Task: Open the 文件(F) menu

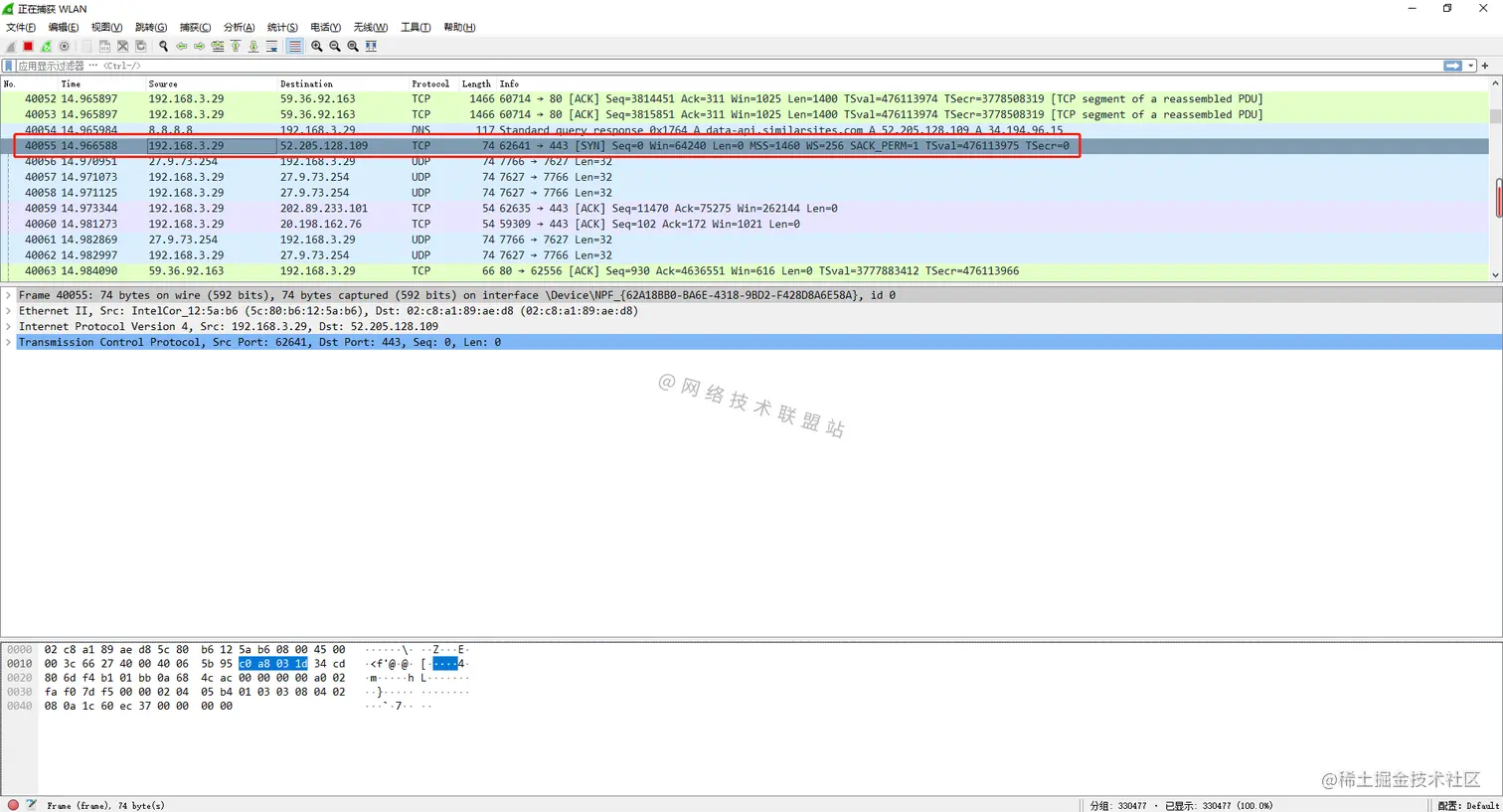Action: (21, 28)
